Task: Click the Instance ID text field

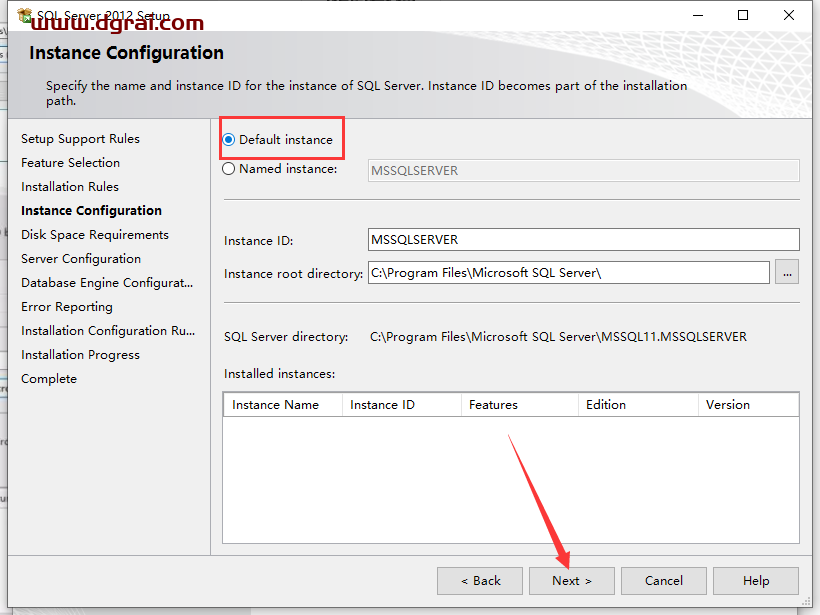Action: pyautogui.click(x=584, y=240)
